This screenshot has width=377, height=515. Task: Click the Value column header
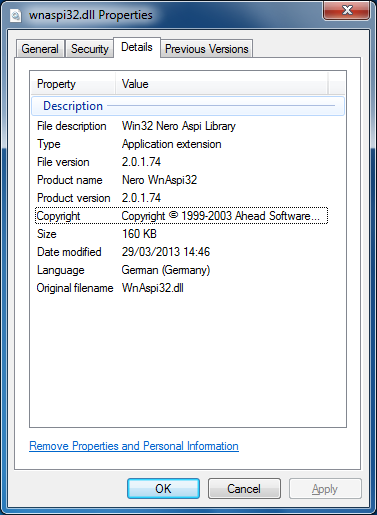pos(222,84)
